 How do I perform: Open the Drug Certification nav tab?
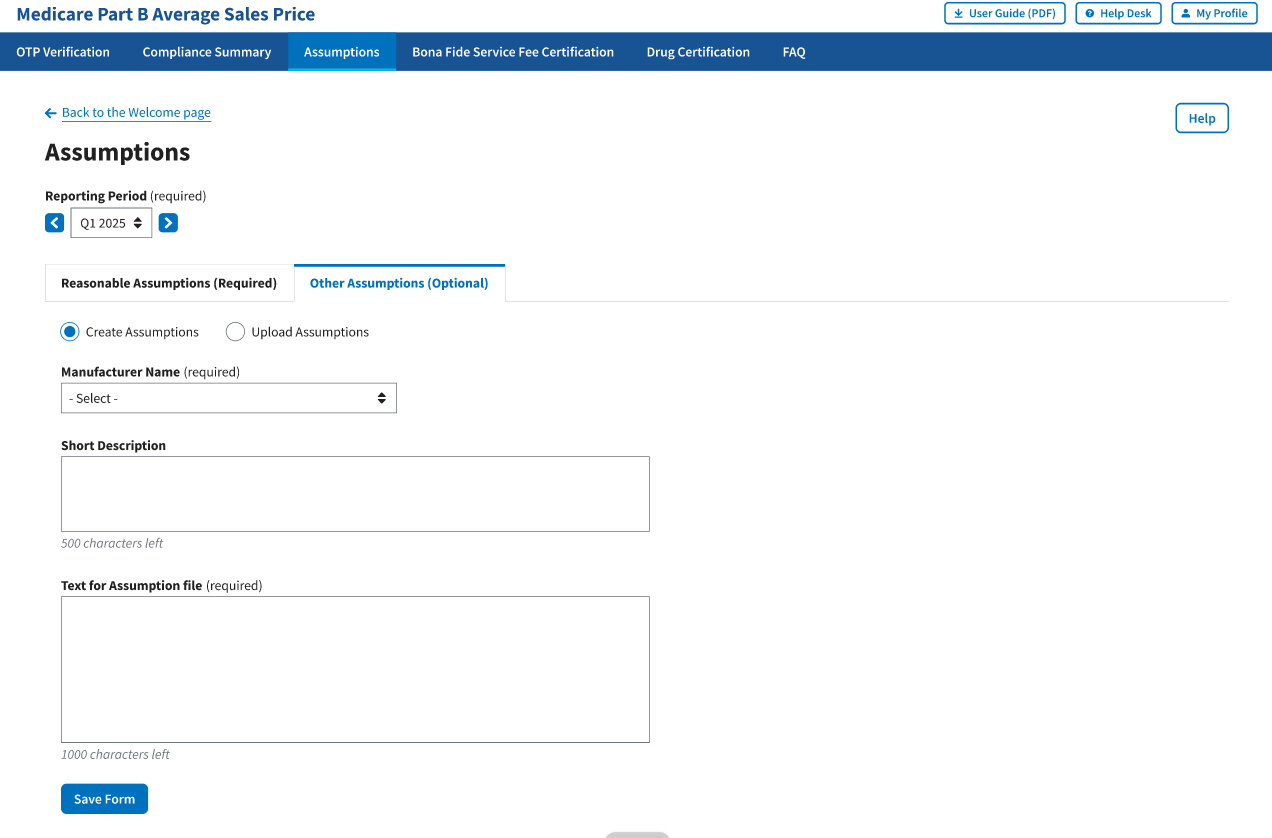(698, 52)
